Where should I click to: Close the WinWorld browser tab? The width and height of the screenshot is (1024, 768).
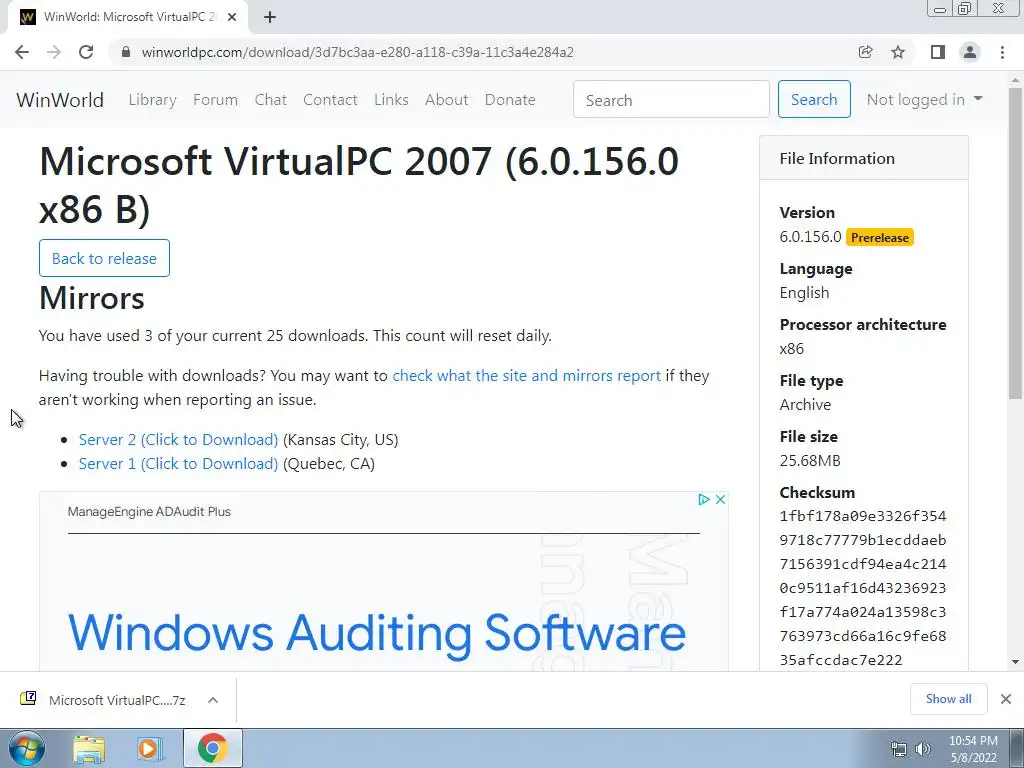pyautogui.click(x=232, y=17)
